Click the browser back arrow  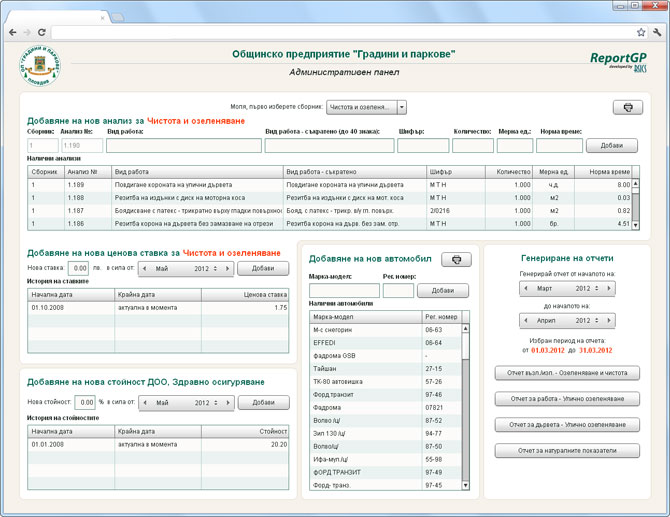[x=13, y=32]
